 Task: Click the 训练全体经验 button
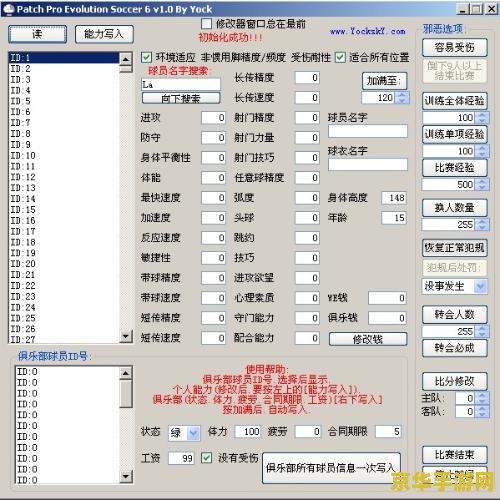454,101
